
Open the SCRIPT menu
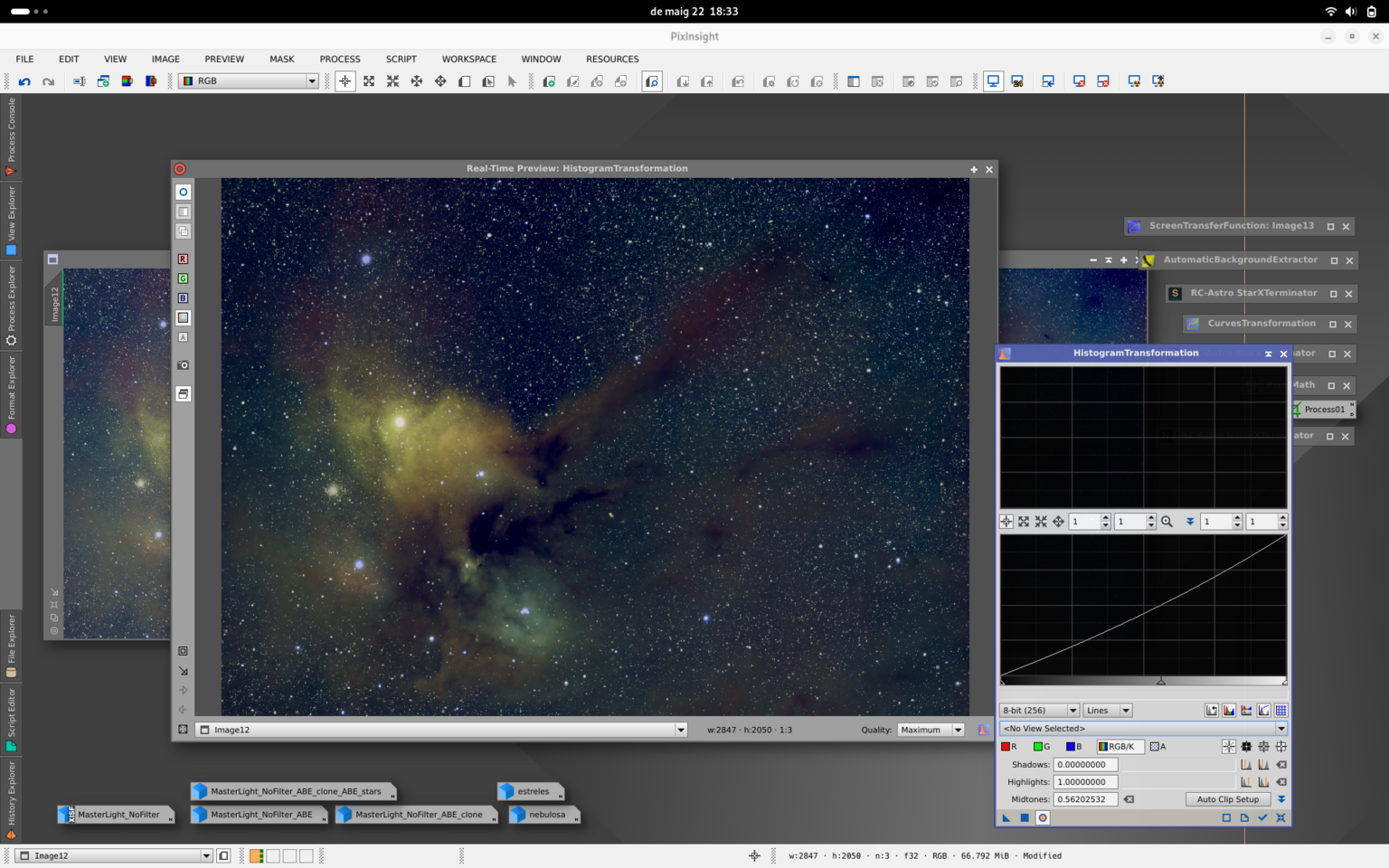[402, 59]
